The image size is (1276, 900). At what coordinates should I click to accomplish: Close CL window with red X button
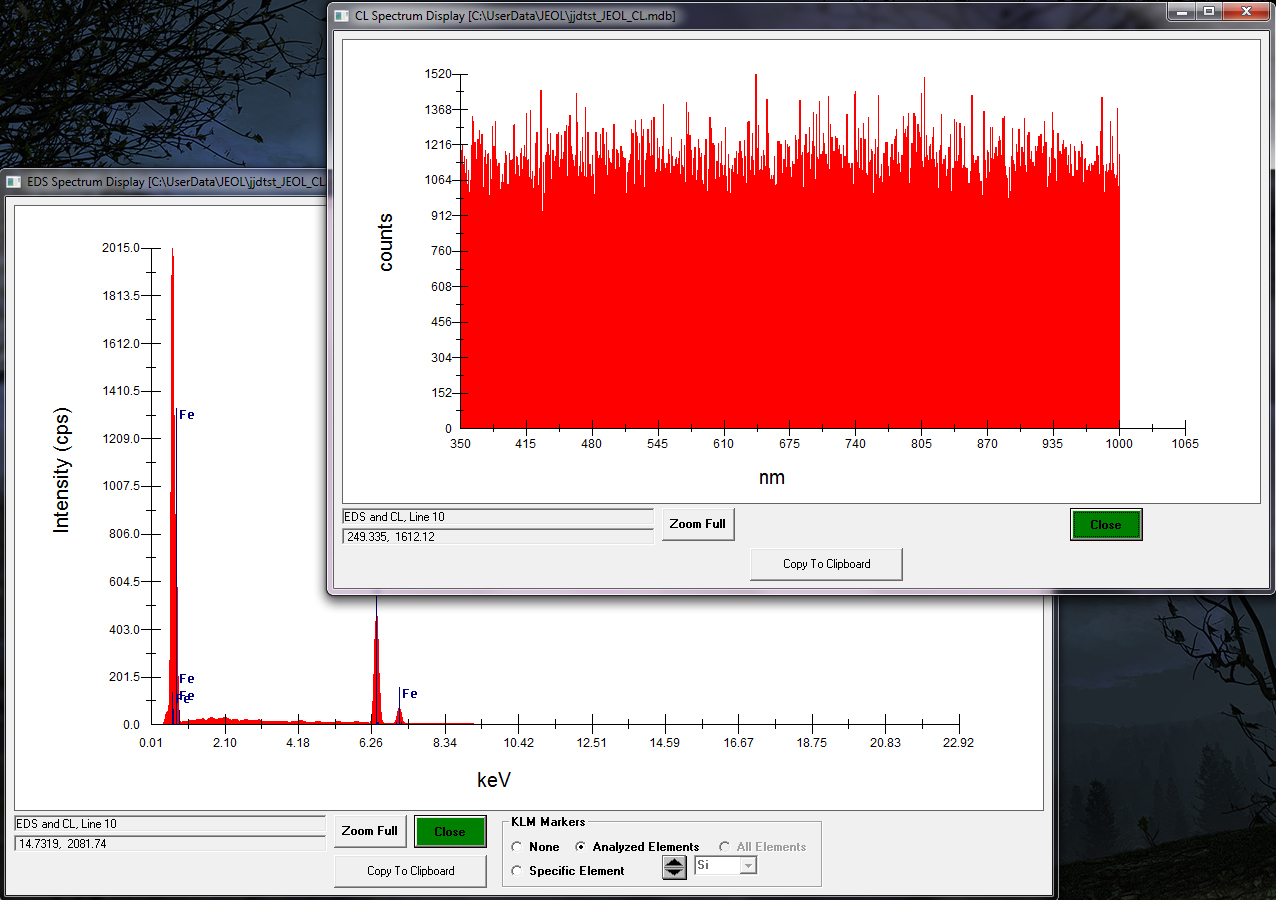(1245, 12)
